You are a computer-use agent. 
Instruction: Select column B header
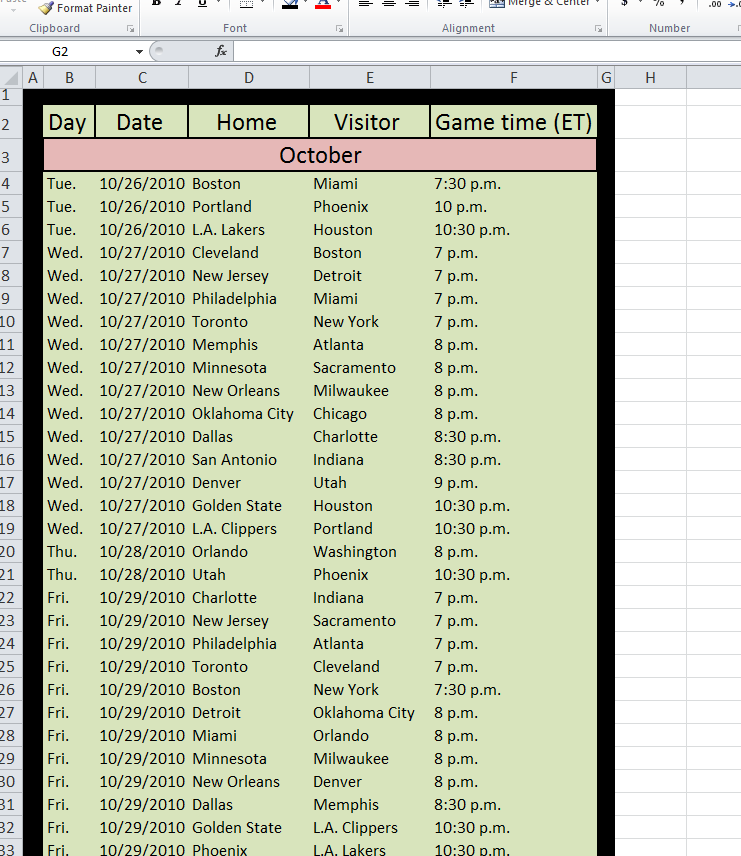click(x=69, y=78)
